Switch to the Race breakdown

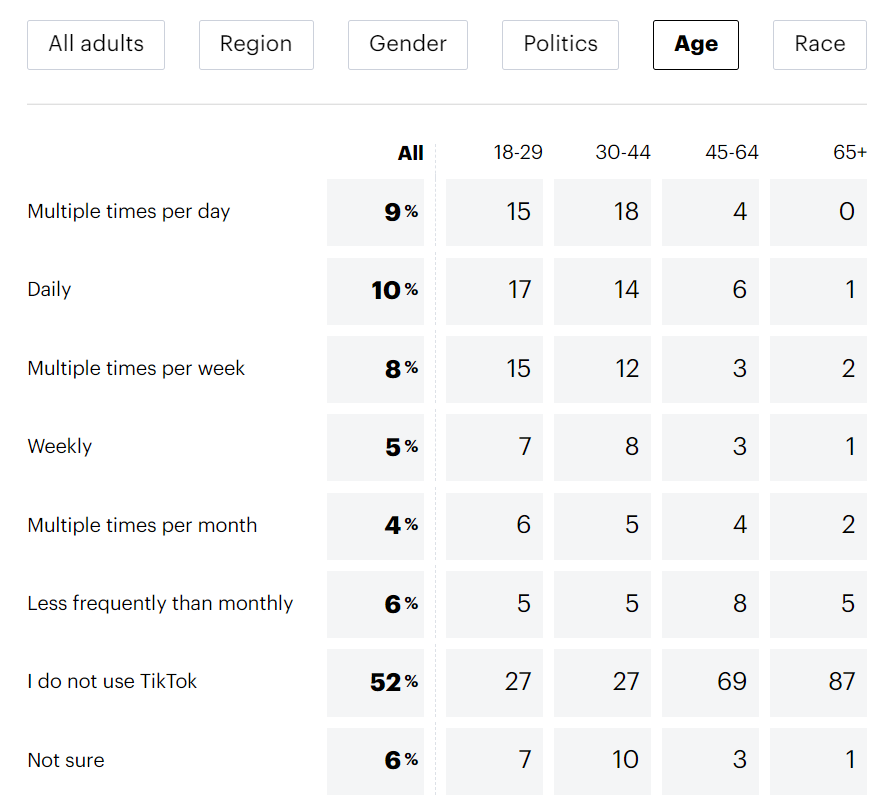[820, 44]
